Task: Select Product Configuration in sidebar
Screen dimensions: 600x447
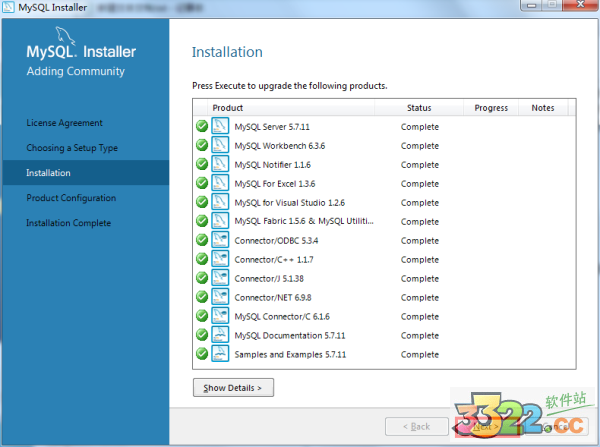Action: point(71,198)
